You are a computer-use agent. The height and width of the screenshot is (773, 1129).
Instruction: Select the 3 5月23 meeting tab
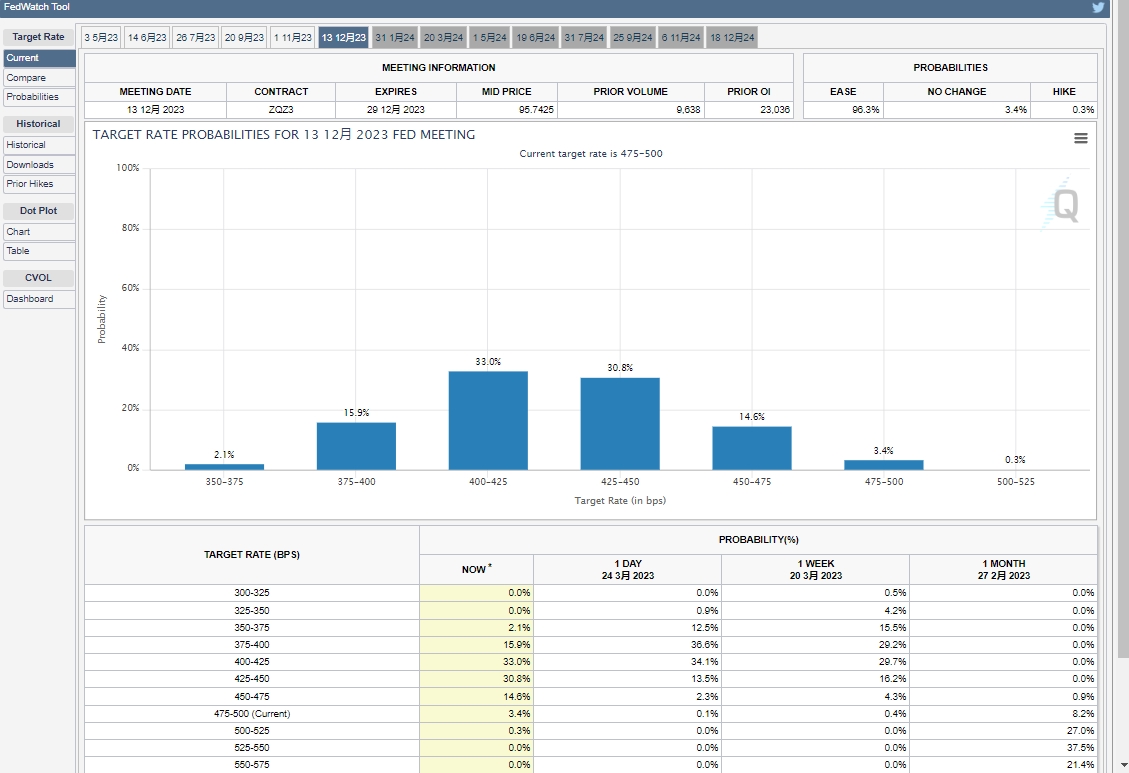[101, 38]
